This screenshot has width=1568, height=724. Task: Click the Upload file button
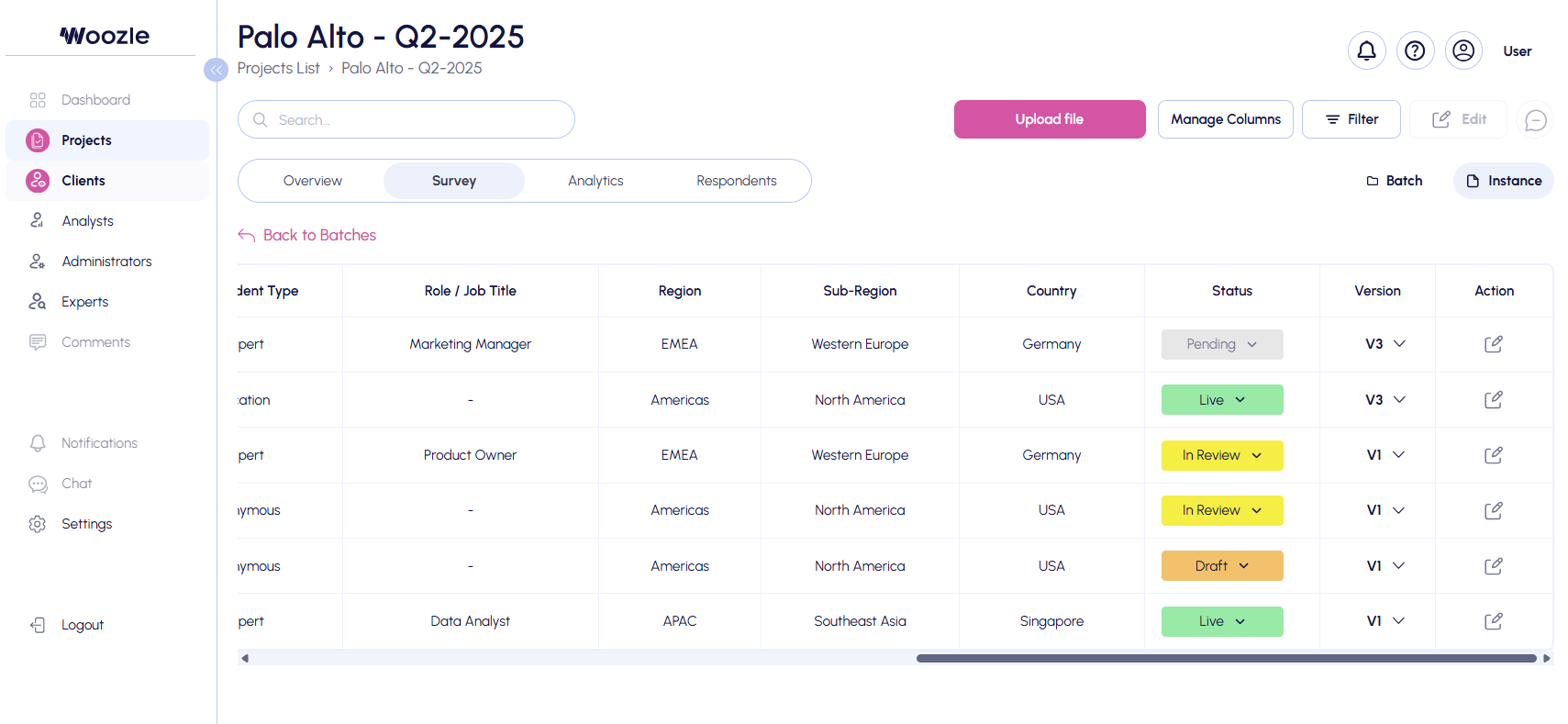coord(1049,119)
